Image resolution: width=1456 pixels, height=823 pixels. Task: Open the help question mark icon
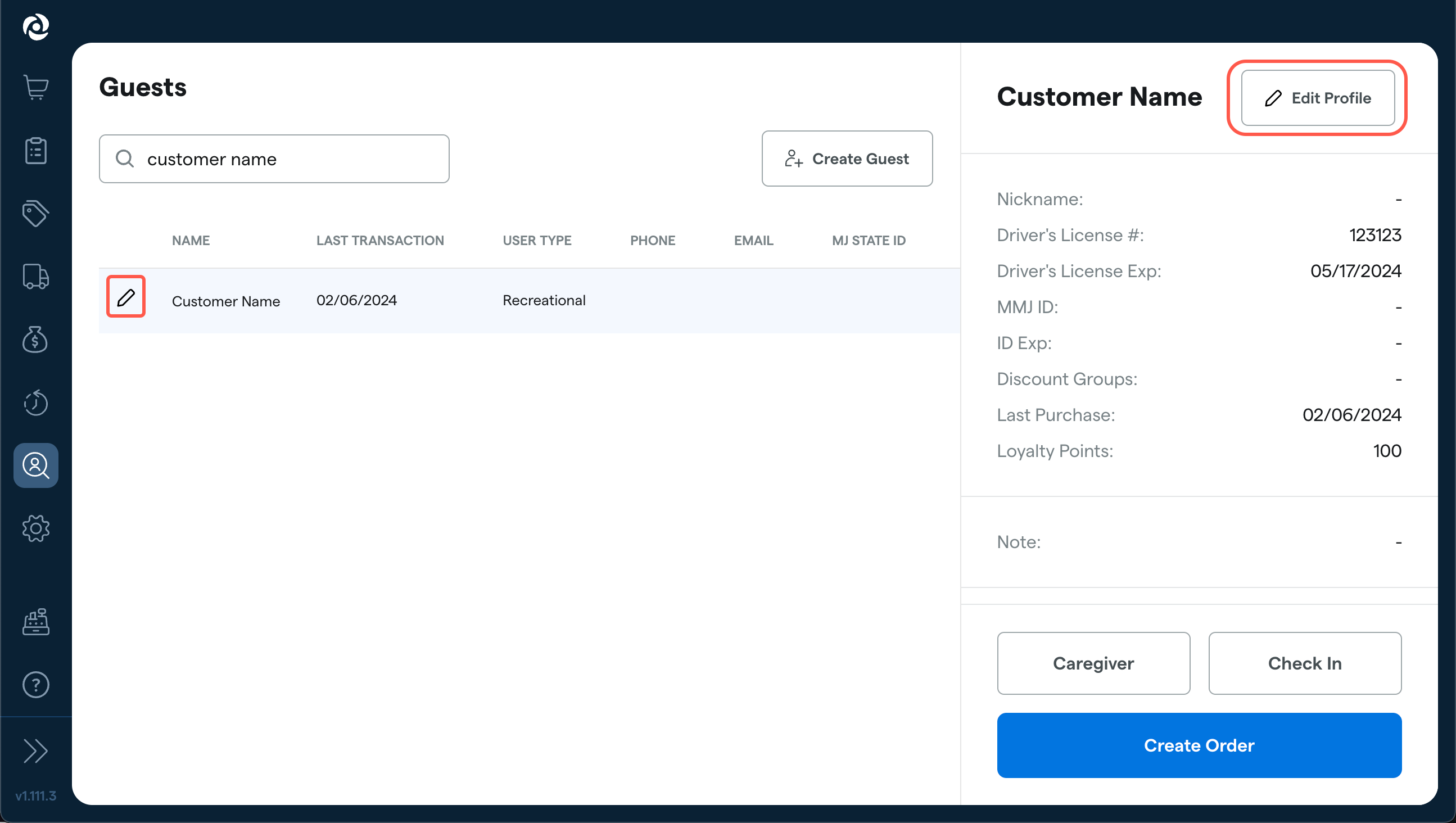pos(35,685)
